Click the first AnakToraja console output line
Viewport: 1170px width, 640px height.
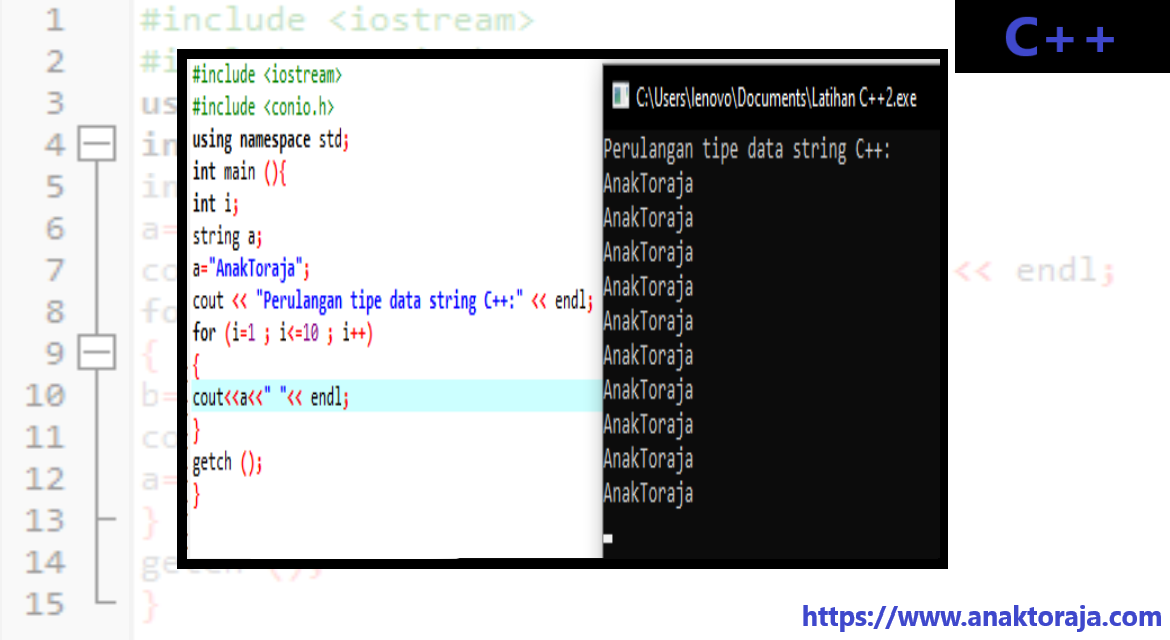point(648,183)
